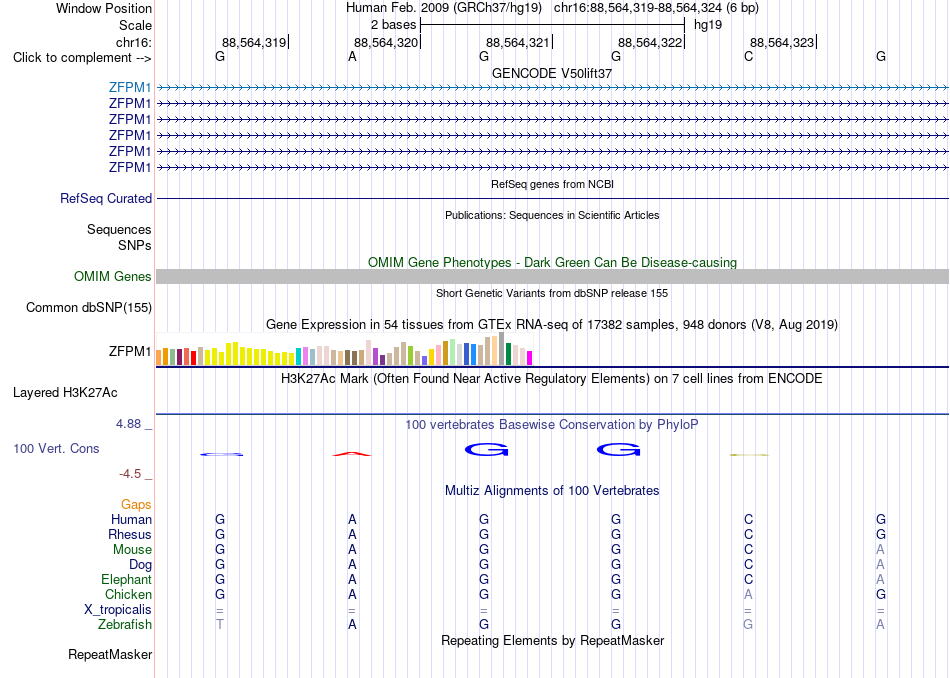Click 'Click to complement -->' to reverse bases

(x=82, y=58)
